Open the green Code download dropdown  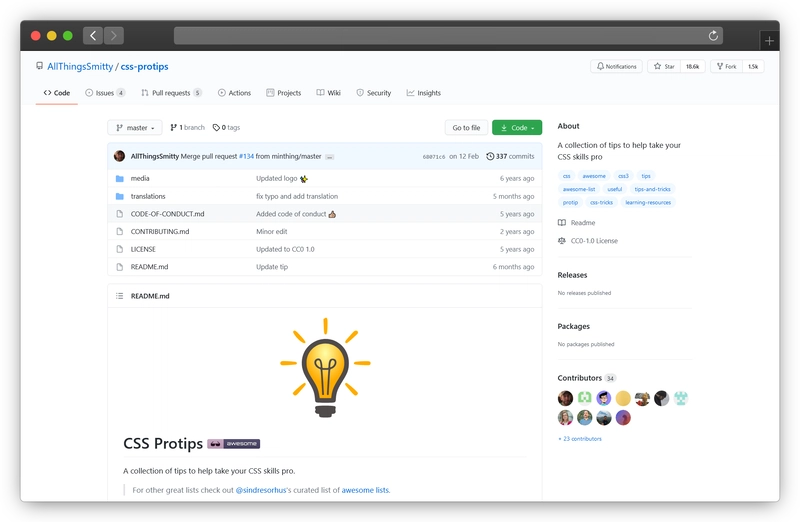517,128
